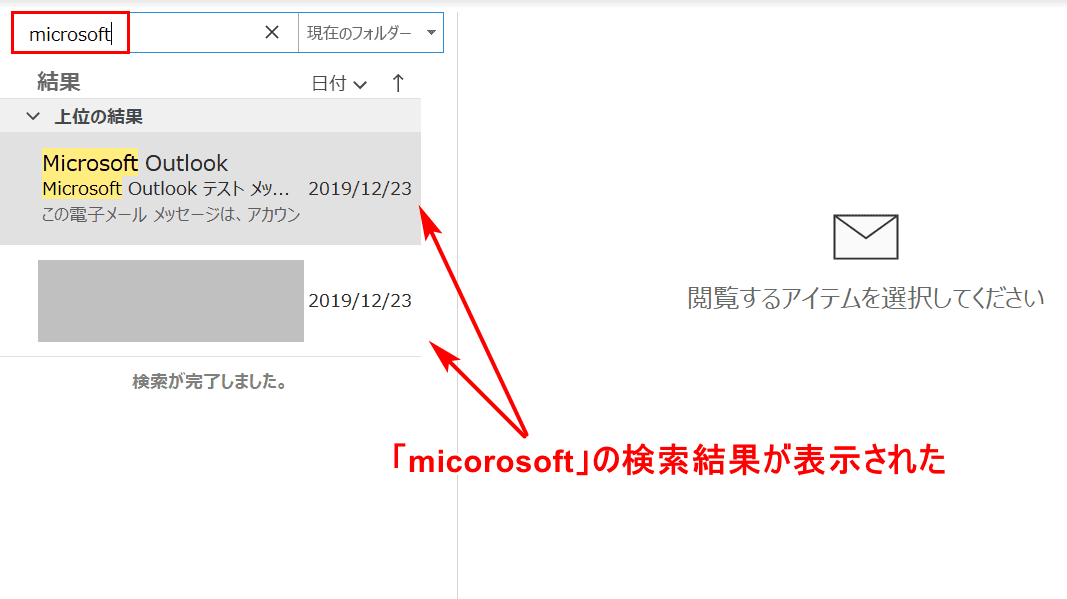The width and height of the screenshot is (1067, 599).
Task: Click the 上位の結果 group header text
Action: click(x=98, y=117)
